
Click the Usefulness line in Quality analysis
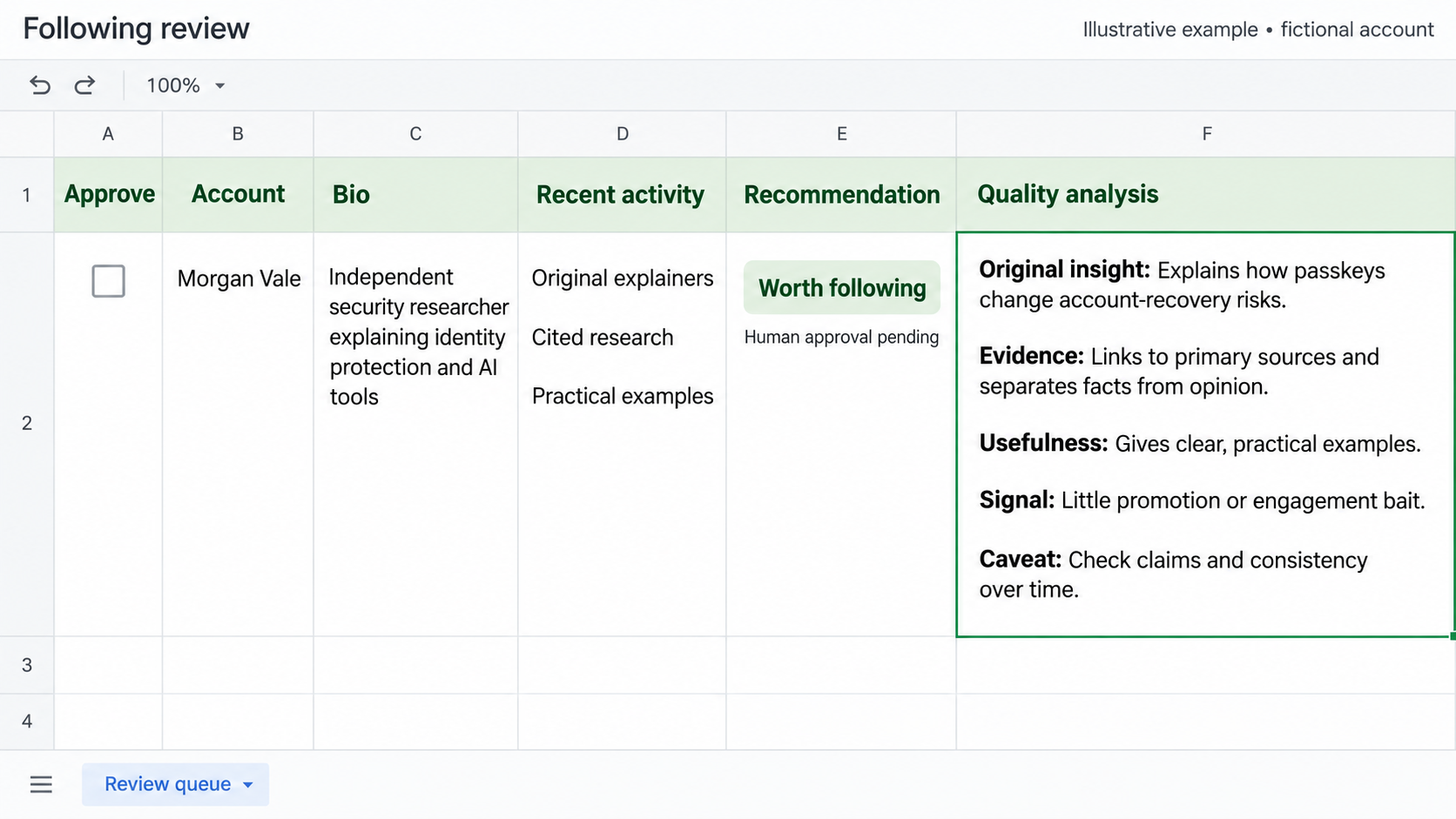click(1200, 444)
